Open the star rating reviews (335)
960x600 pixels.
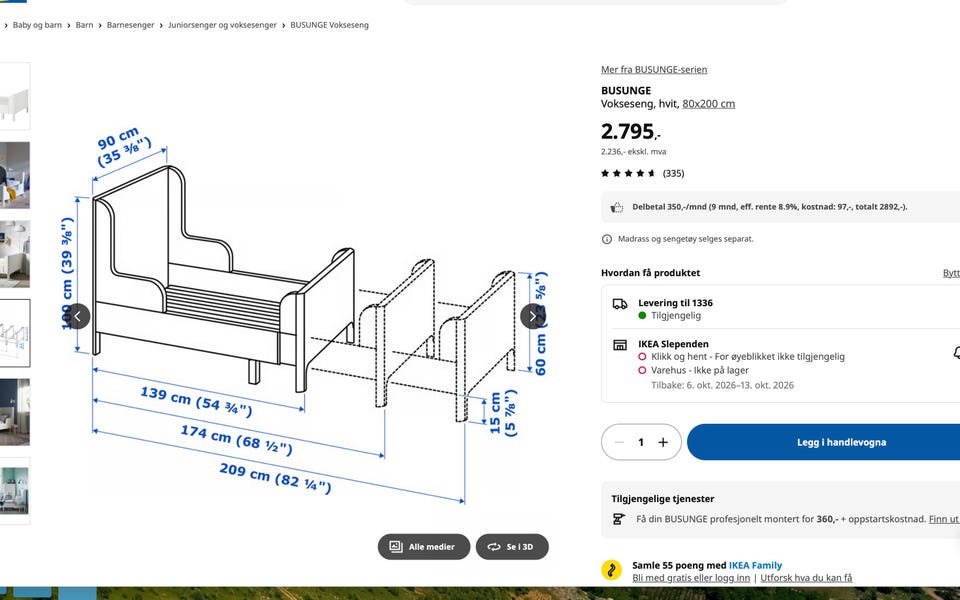pyautogui.click(x=642, y=173)
